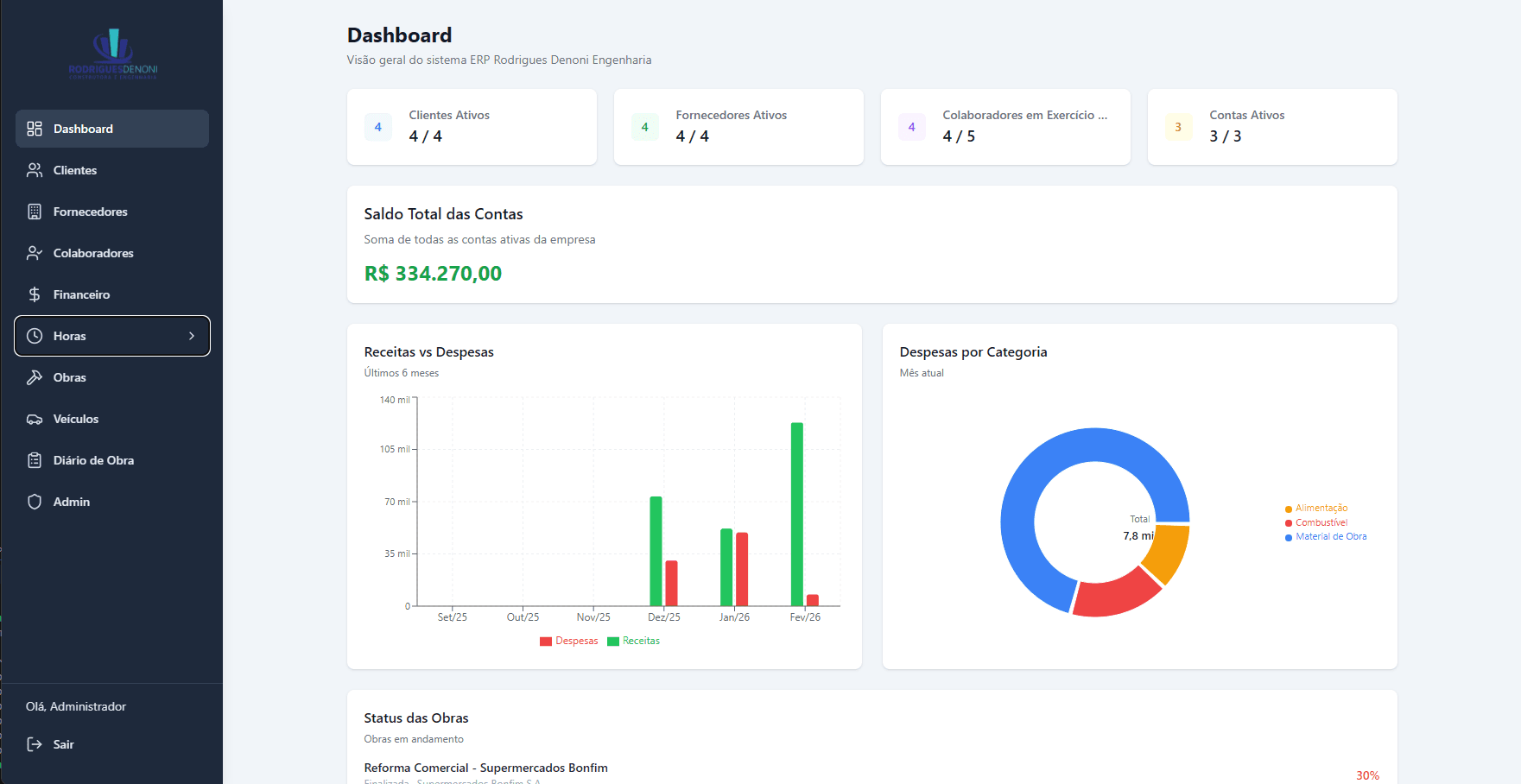Toggle Despesas series in bar chart legend
The height and width of the screenshot is (784, 1521).
tap(569, 641)
